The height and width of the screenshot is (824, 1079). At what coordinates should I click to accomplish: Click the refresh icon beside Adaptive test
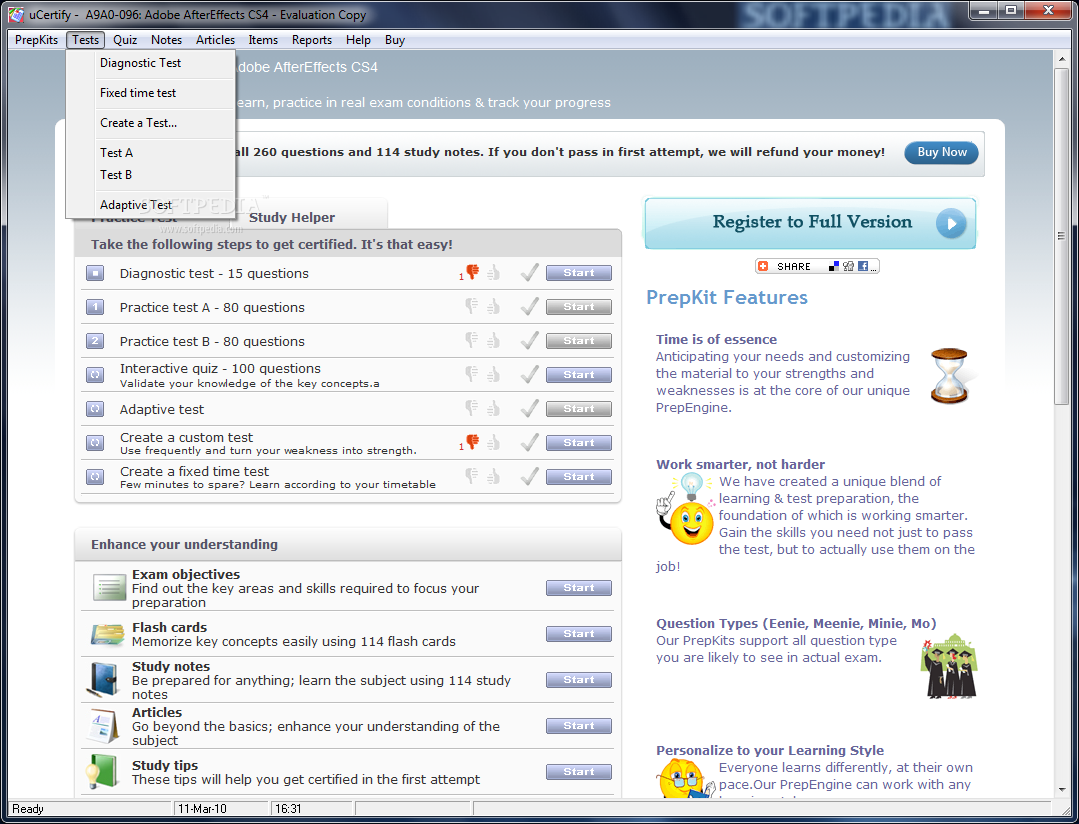[x=95, y=409]
